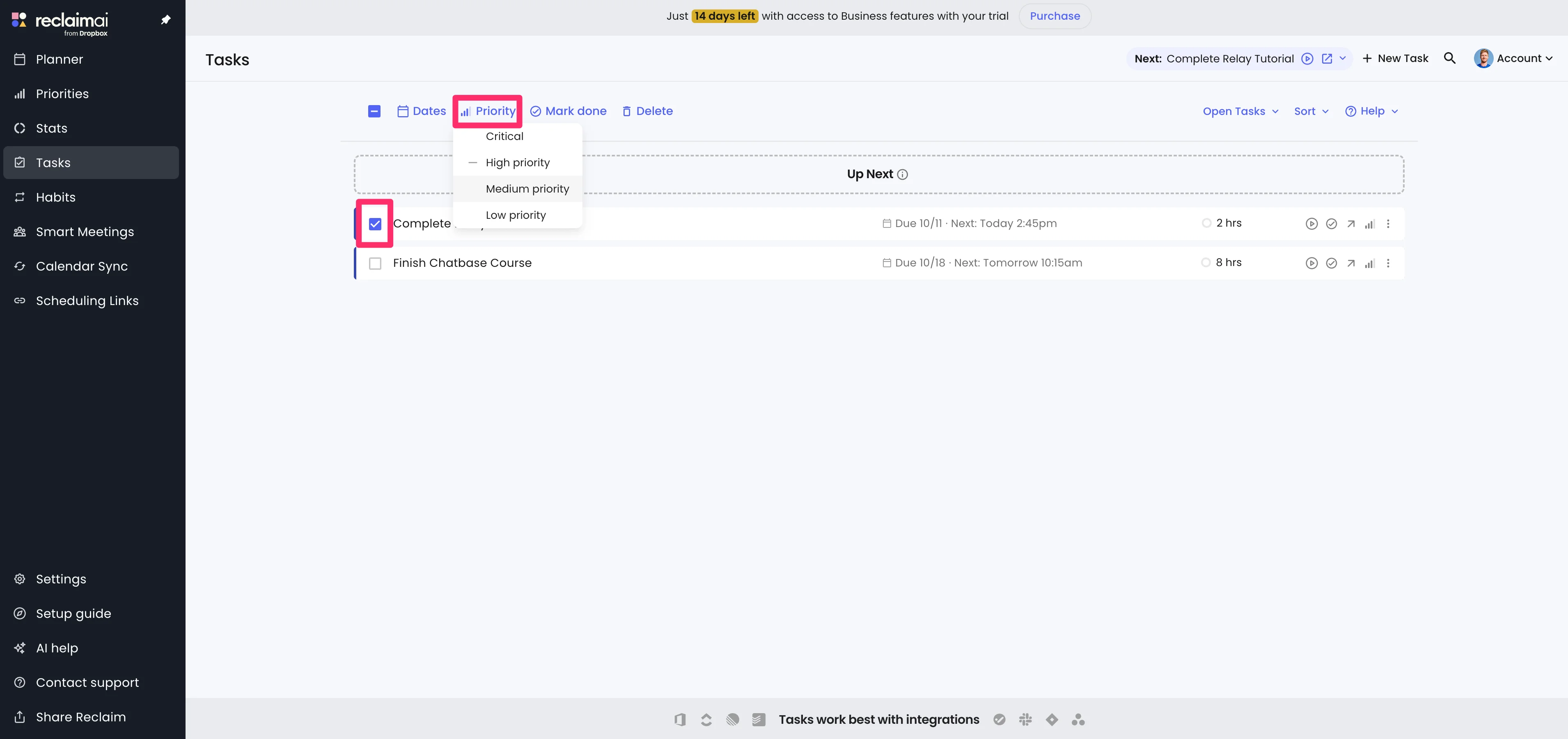1568x739 pixels.
Task: Choose Critical priority option
Action: pyautogui.click(x=504, y=136)
